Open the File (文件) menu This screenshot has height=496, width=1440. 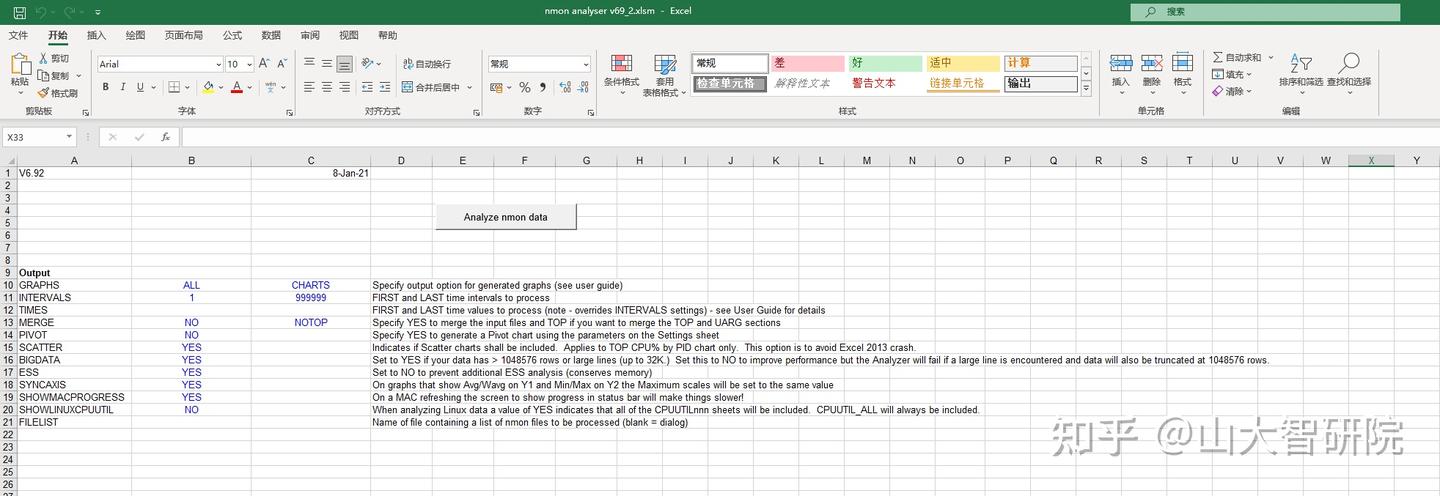(19, 35)
